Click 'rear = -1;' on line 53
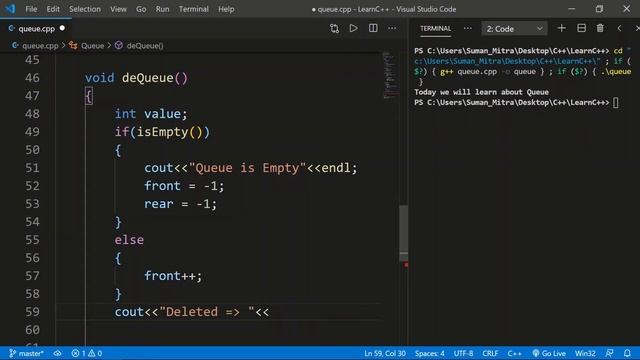 (x=180, y=204)
